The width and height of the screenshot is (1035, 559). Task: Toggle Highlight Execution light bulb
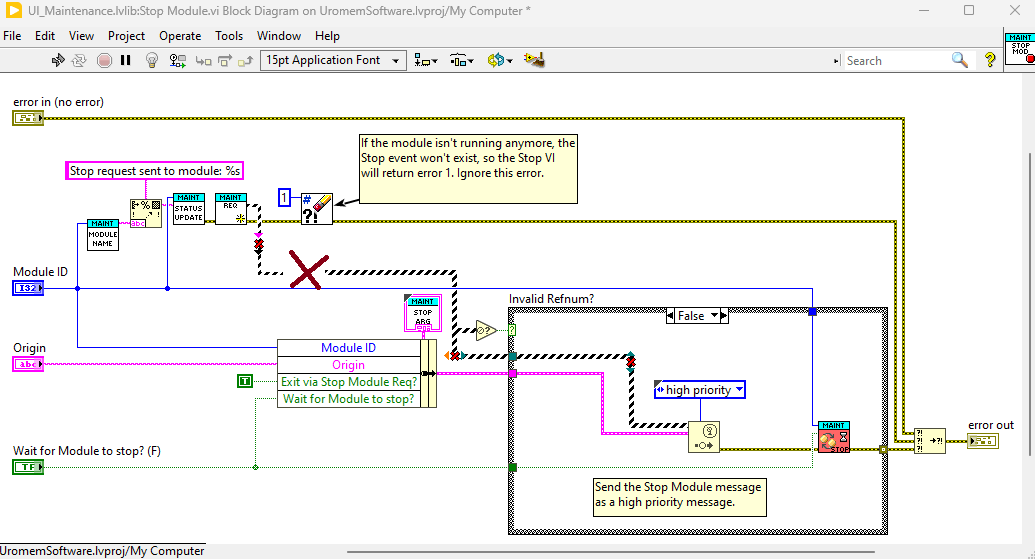tap(152, 60)
